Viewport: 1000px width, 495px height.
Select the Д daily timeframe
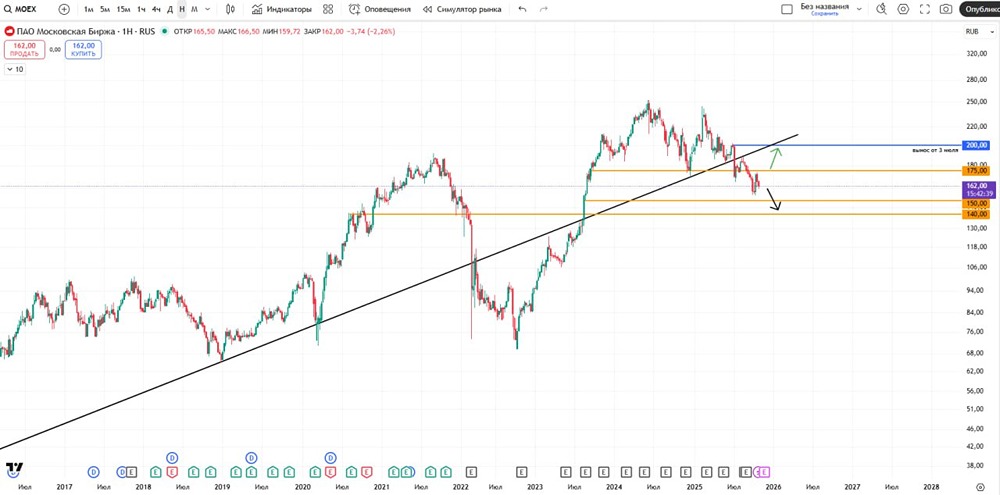tap(170, 10)
